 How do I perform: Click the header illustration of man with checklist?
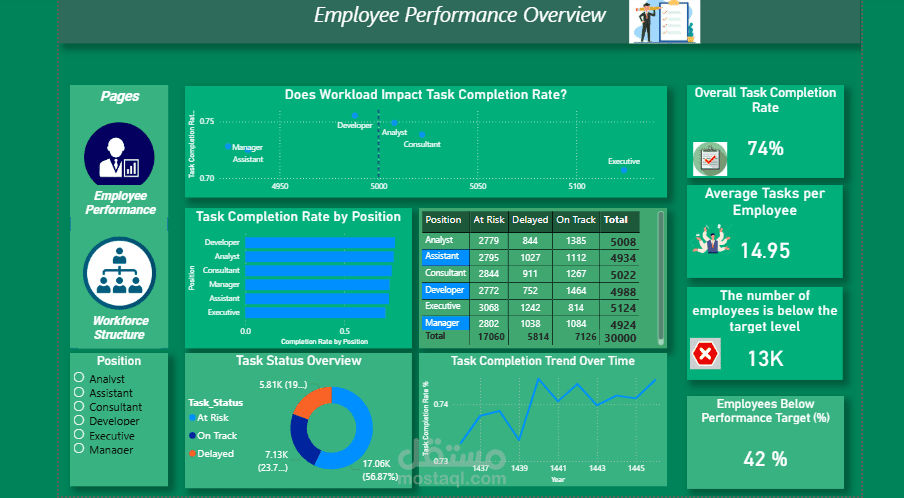coord(664,22)
